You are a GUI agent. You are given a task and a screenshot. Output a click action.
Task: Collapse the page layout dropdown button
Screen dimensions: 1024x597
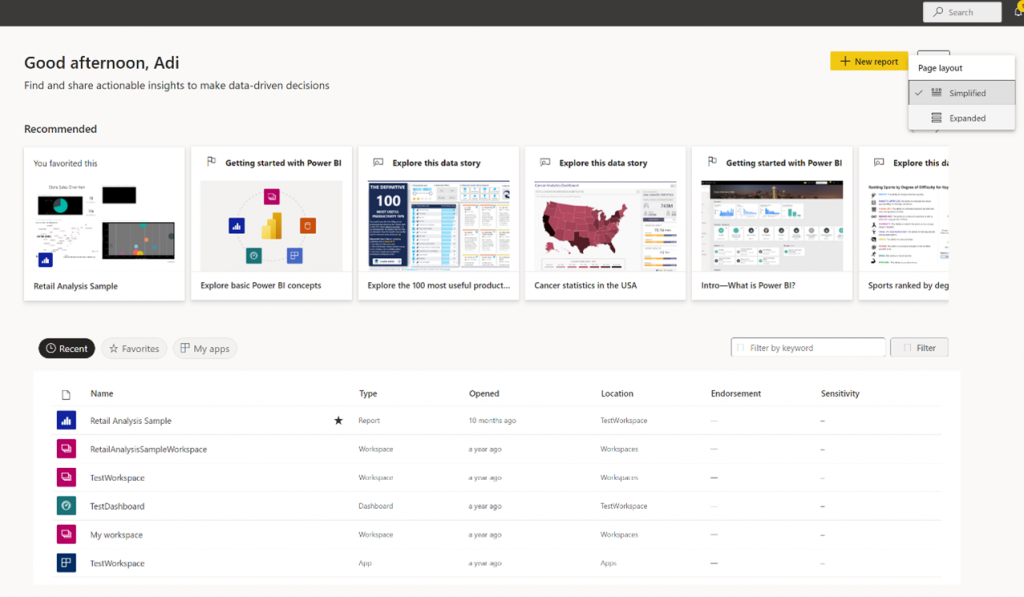(933, 58)
